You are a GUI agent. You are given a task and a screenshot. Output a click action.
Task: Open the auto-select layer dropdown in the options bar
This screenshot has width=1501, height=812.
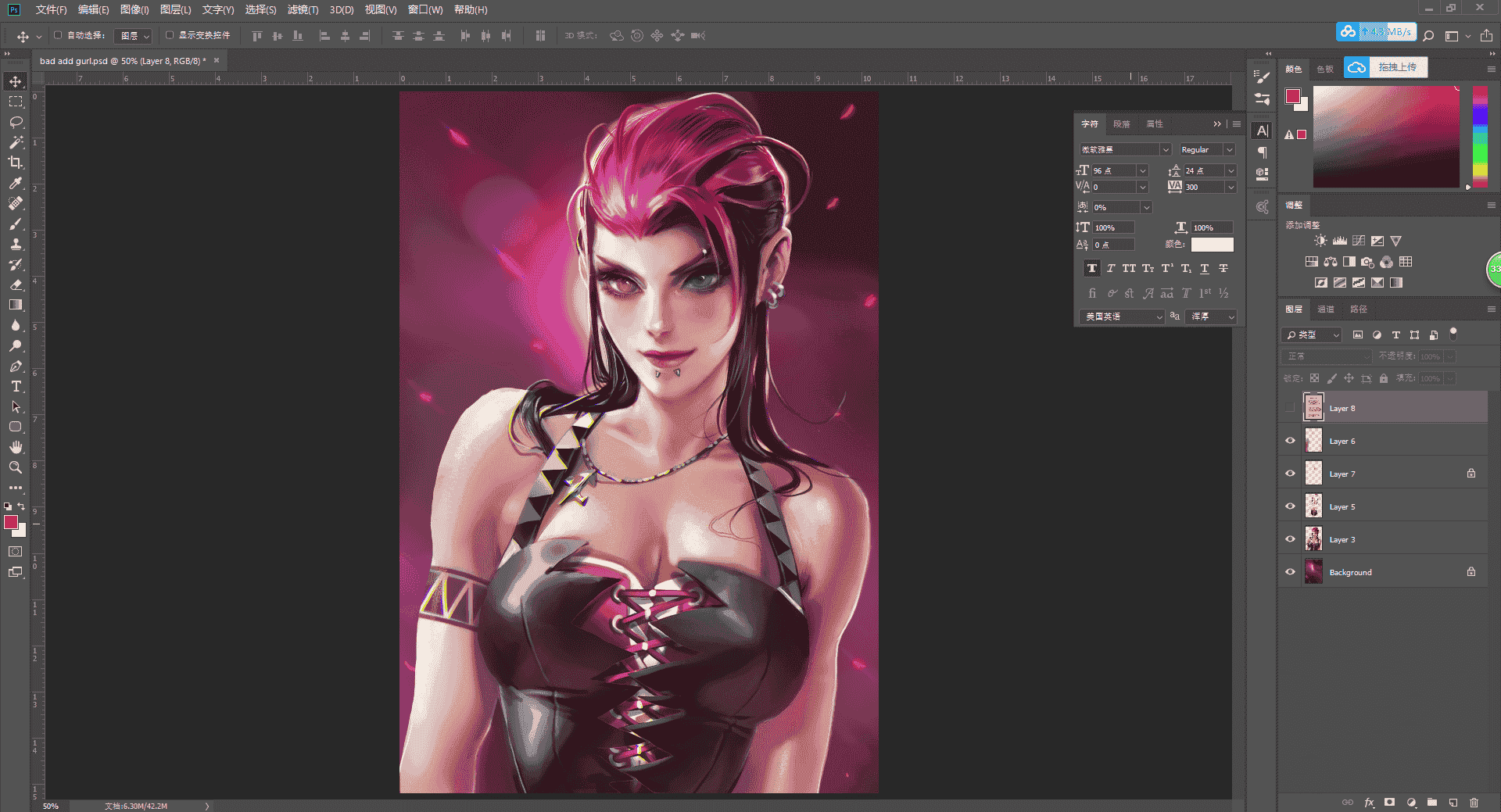tap(133, 36)
